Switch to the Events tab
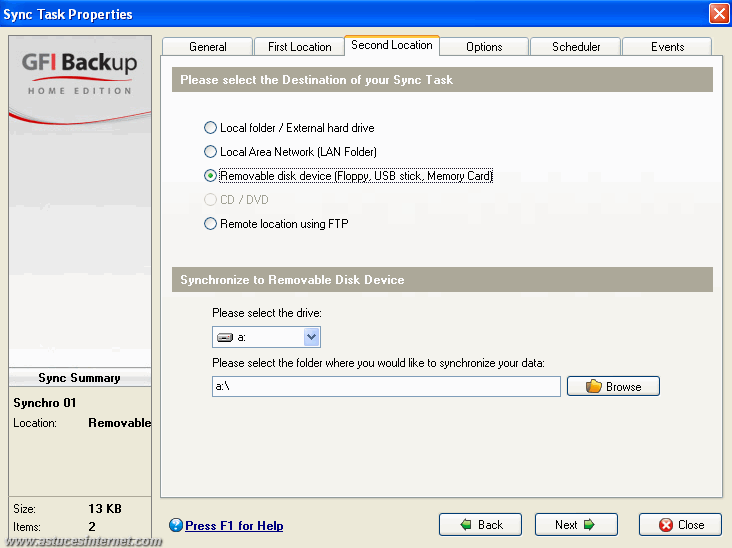Image resolution: width=732 pixels, height=548 pixels. pos(667,47)
